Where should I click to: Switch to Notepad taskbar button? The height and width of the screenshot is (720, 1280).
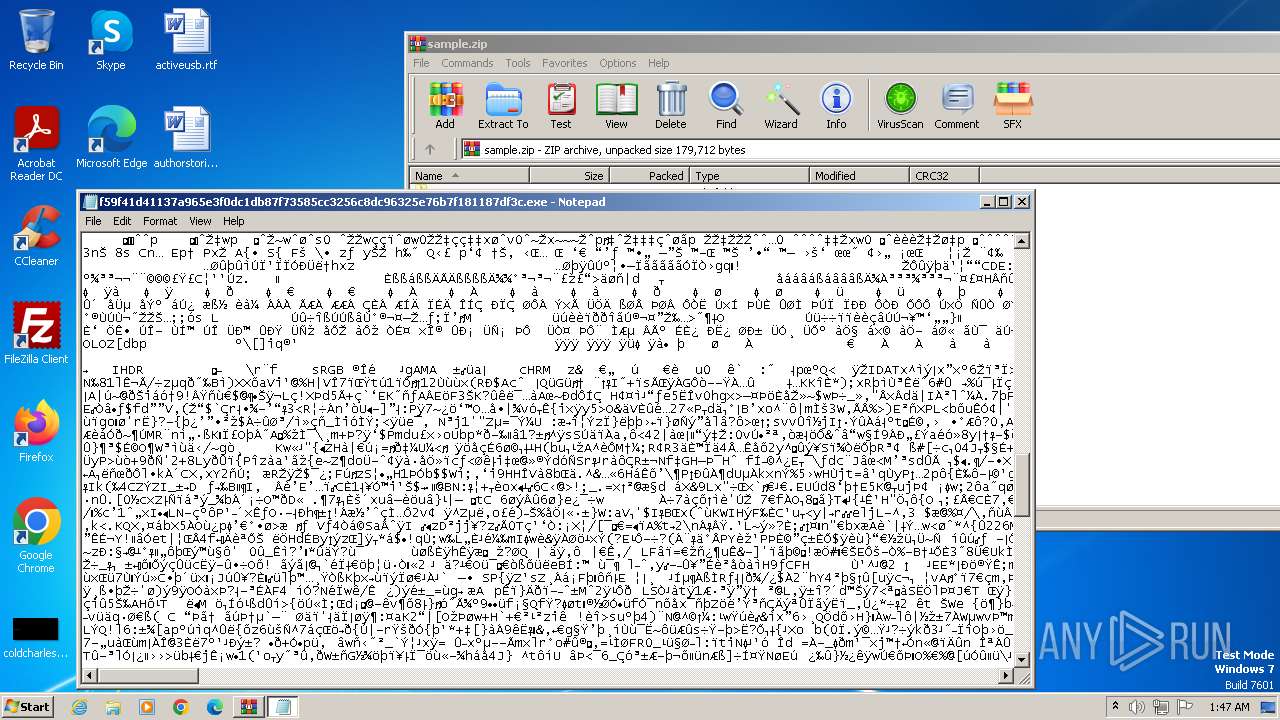(282, 707)
